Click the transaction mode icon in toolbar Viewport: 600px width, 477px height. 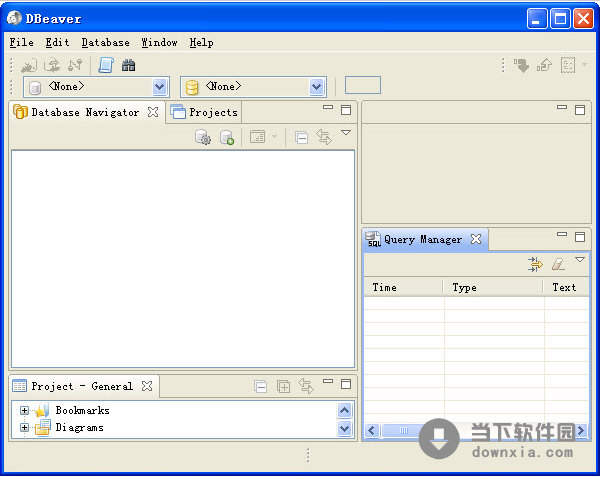[x=567, y=65]
